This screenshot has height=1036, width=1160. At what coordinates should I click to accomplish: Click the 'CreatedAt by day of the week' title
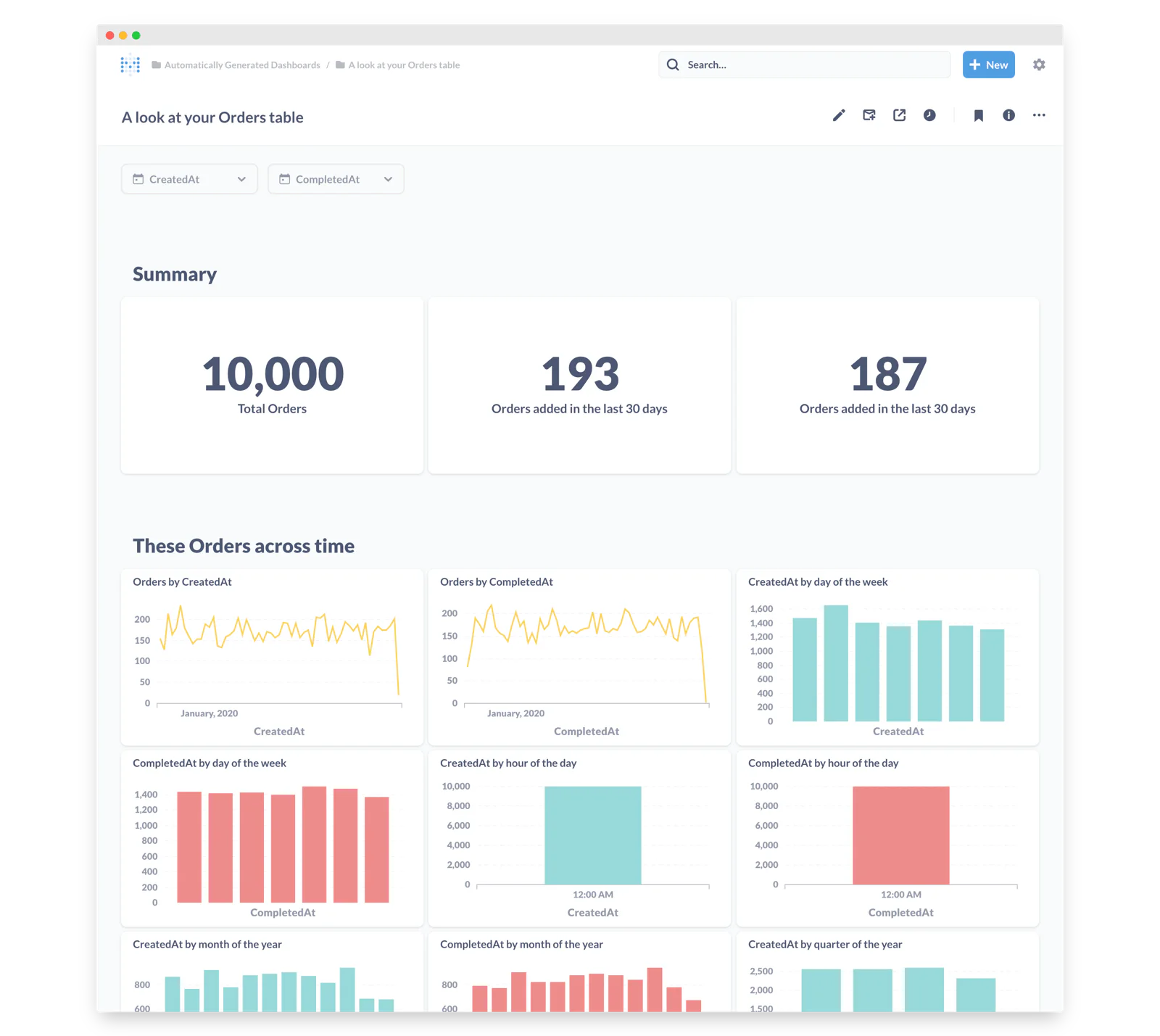coord(818,581)
